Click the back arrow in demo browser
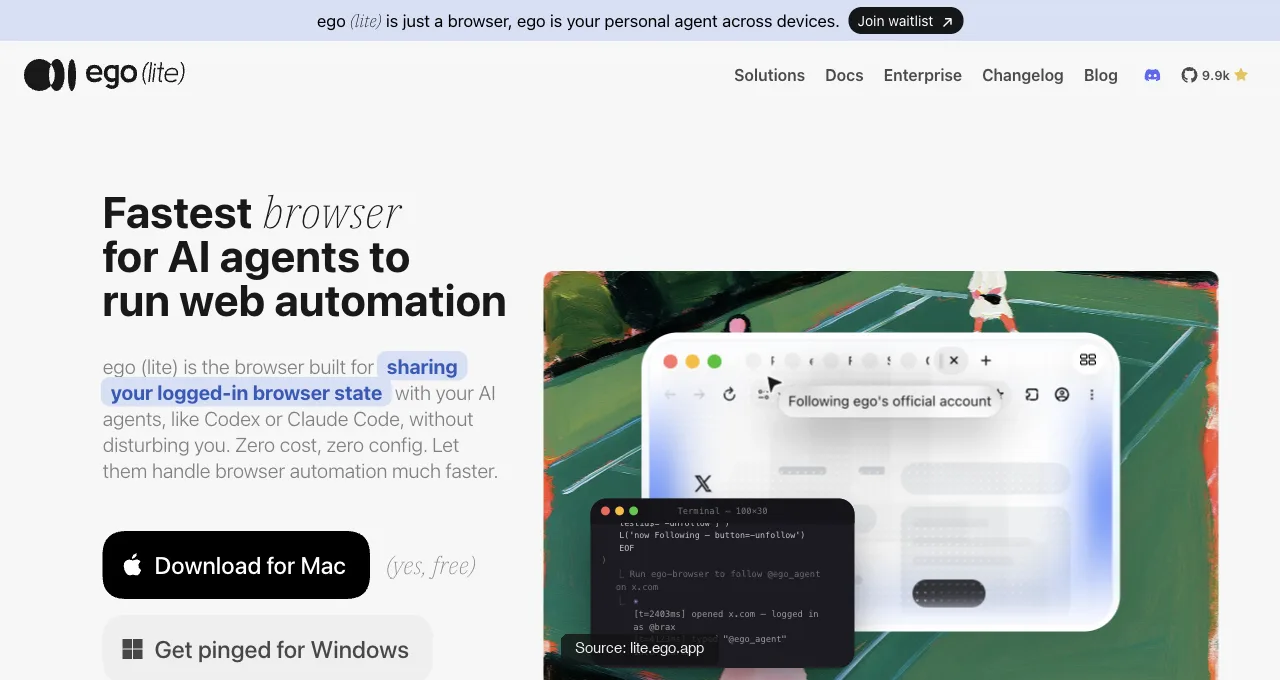The image size is (1280, 680). coord(670,395)
